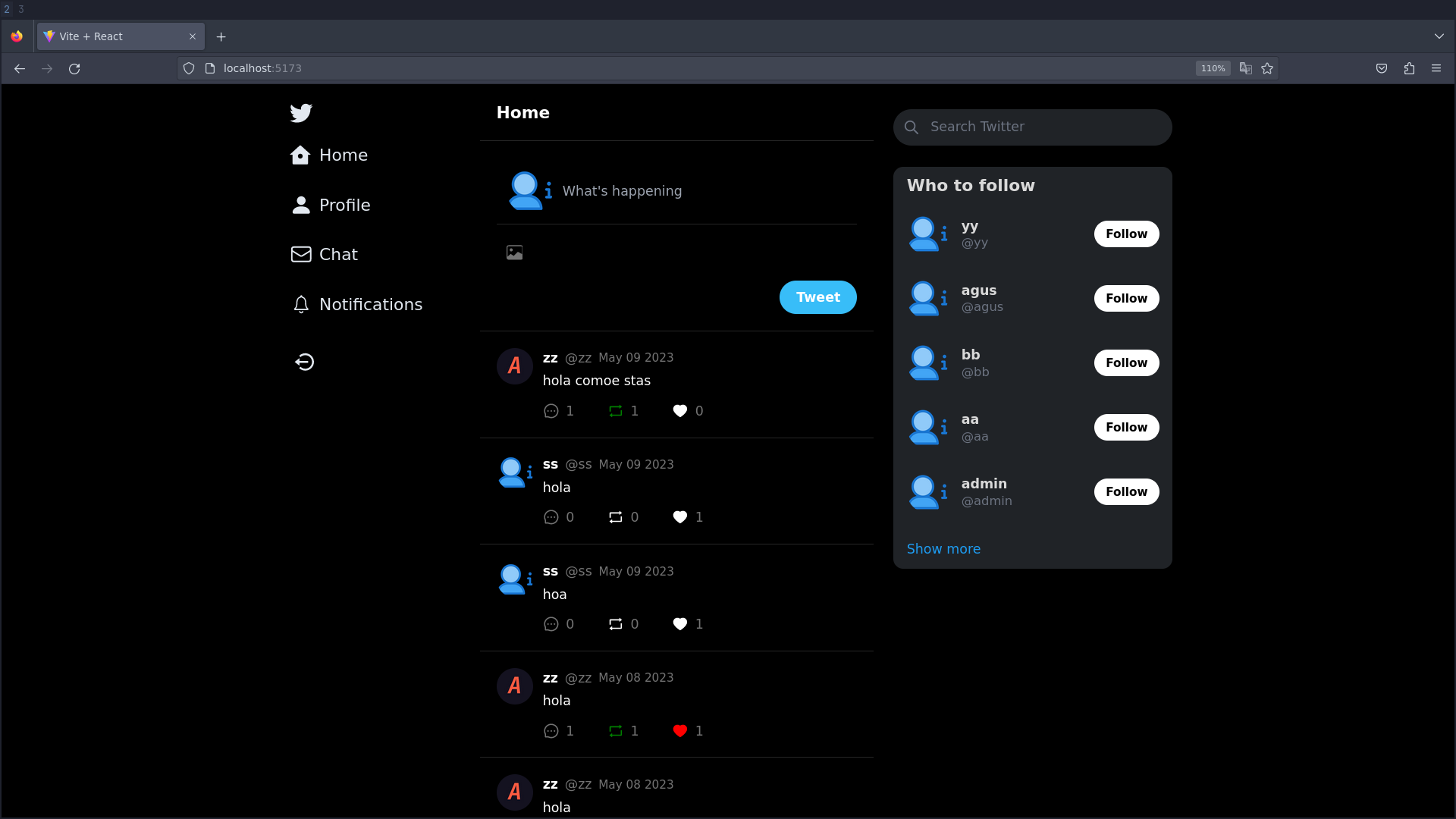Screen dimensions: 1456x819
Task: Click the image upload icon in composer
Action: point(514,252)
